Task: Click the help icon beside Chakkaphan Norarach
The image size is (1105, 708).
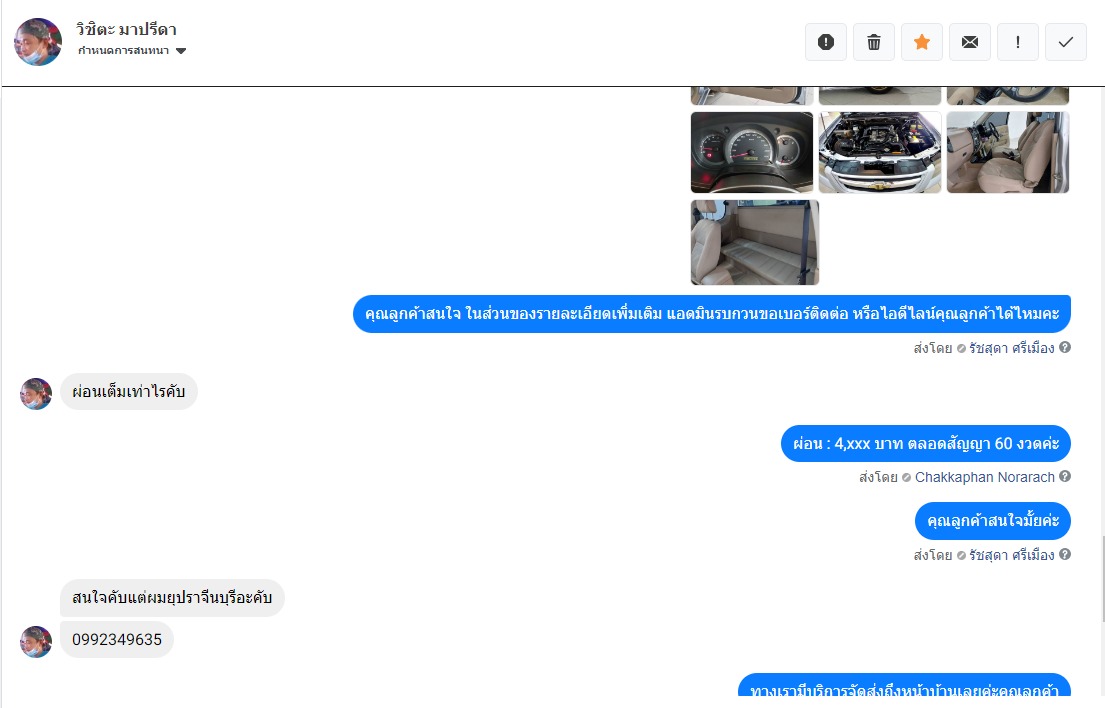Action: (1065, 476)
